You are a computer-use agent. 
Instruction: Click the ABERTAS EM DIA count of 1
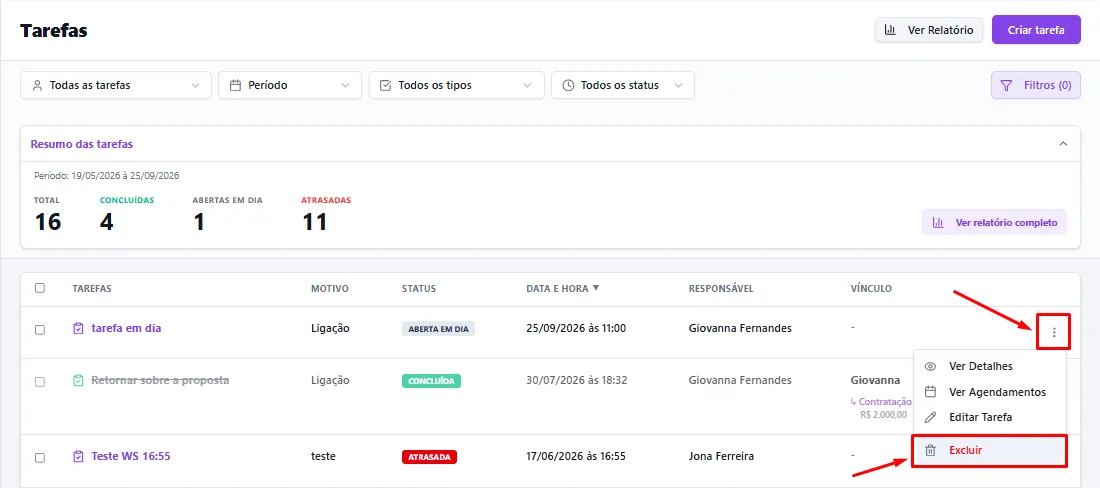pyautogui.click(x=199, y=222)
